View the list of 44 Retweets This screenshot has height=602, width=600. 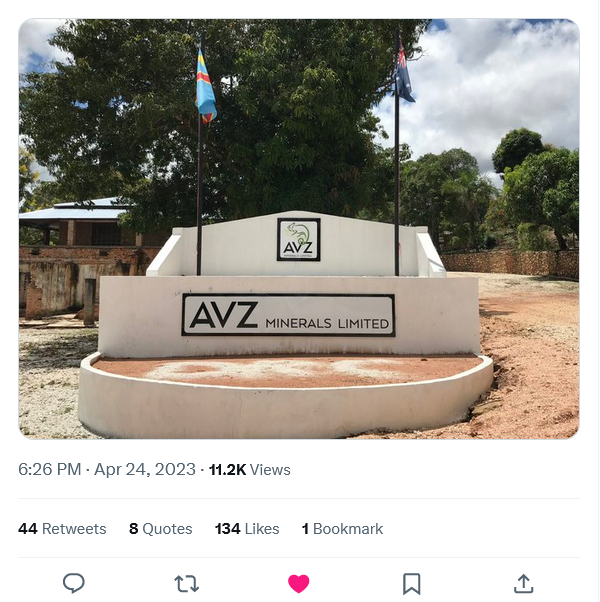coord(62,529)
